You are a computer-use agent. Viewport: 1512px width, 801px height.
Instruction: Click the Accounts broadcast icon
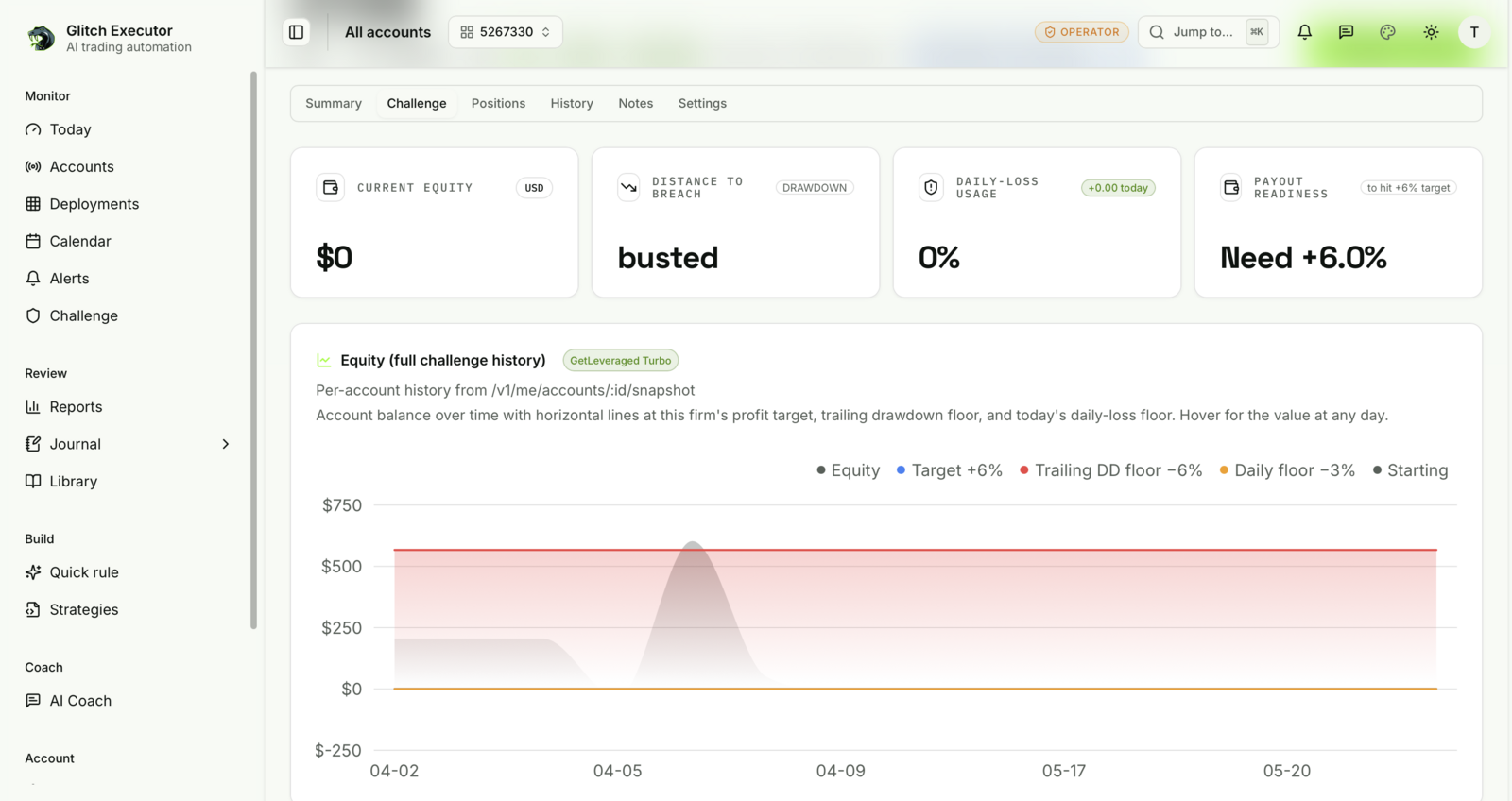(33, 166)
